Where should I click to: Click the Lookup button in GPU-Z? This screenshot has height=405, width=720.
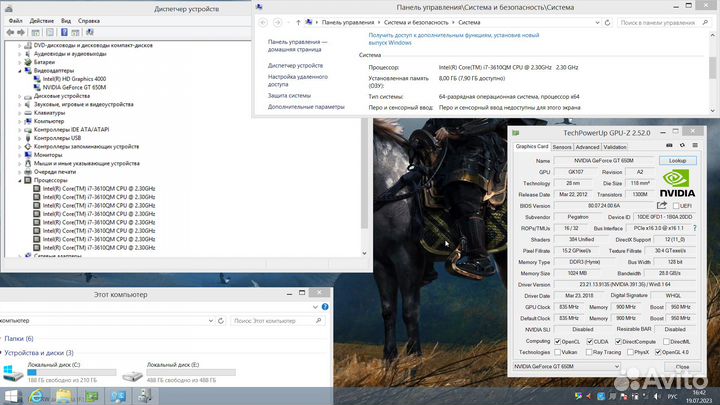tap(677, 161)
